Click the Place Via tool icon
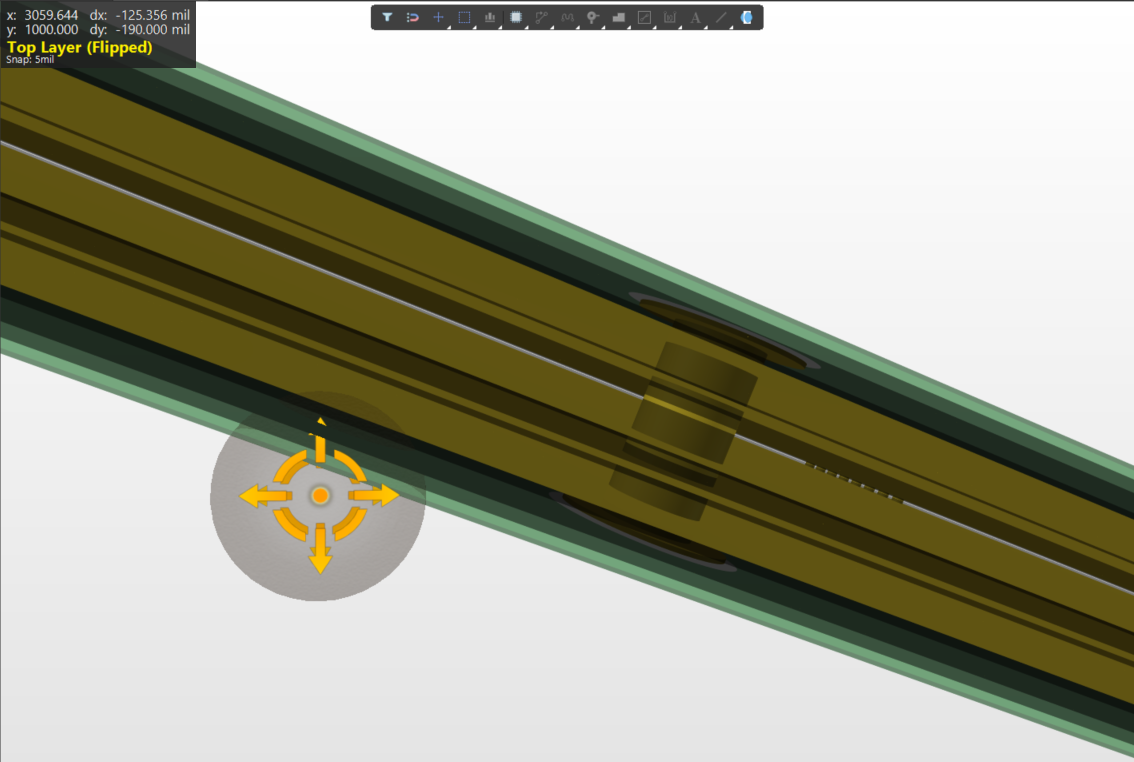1134x762 pixels. 593,17
